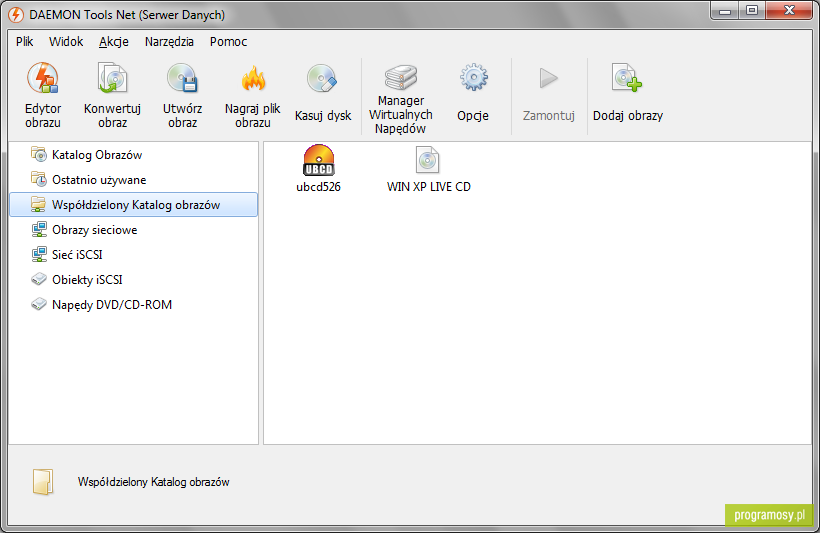Open Opcje gear settings
This screenshot has width=820, height=533.
[473, 94]
